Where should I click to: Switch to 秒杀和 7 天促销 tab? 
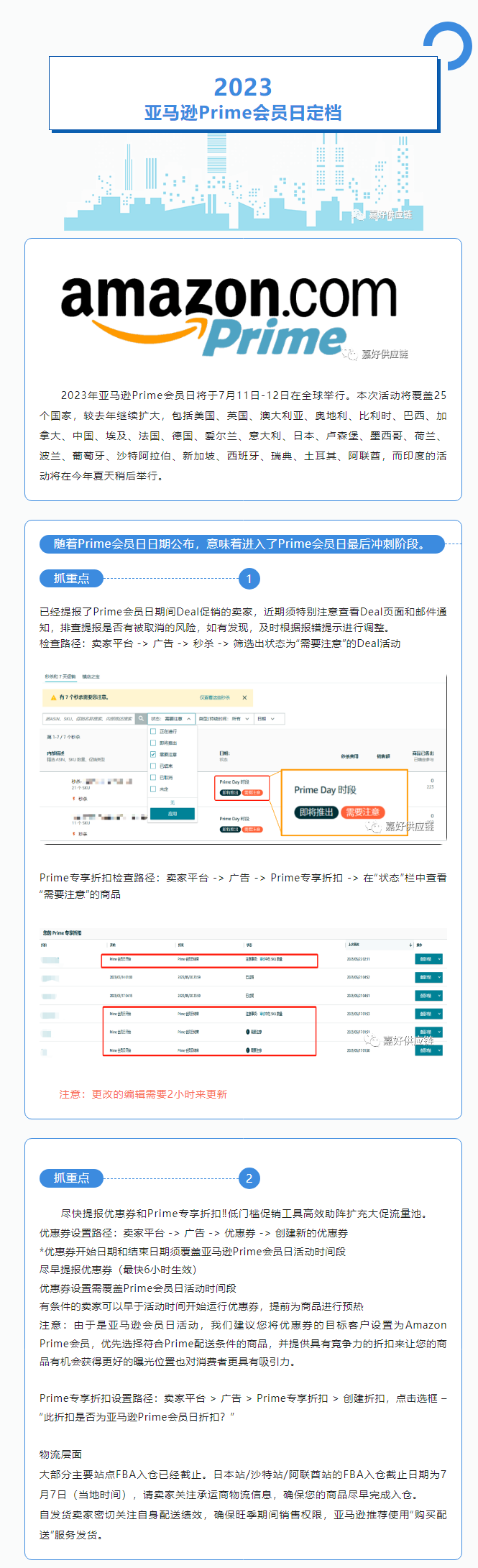point(60,677)
